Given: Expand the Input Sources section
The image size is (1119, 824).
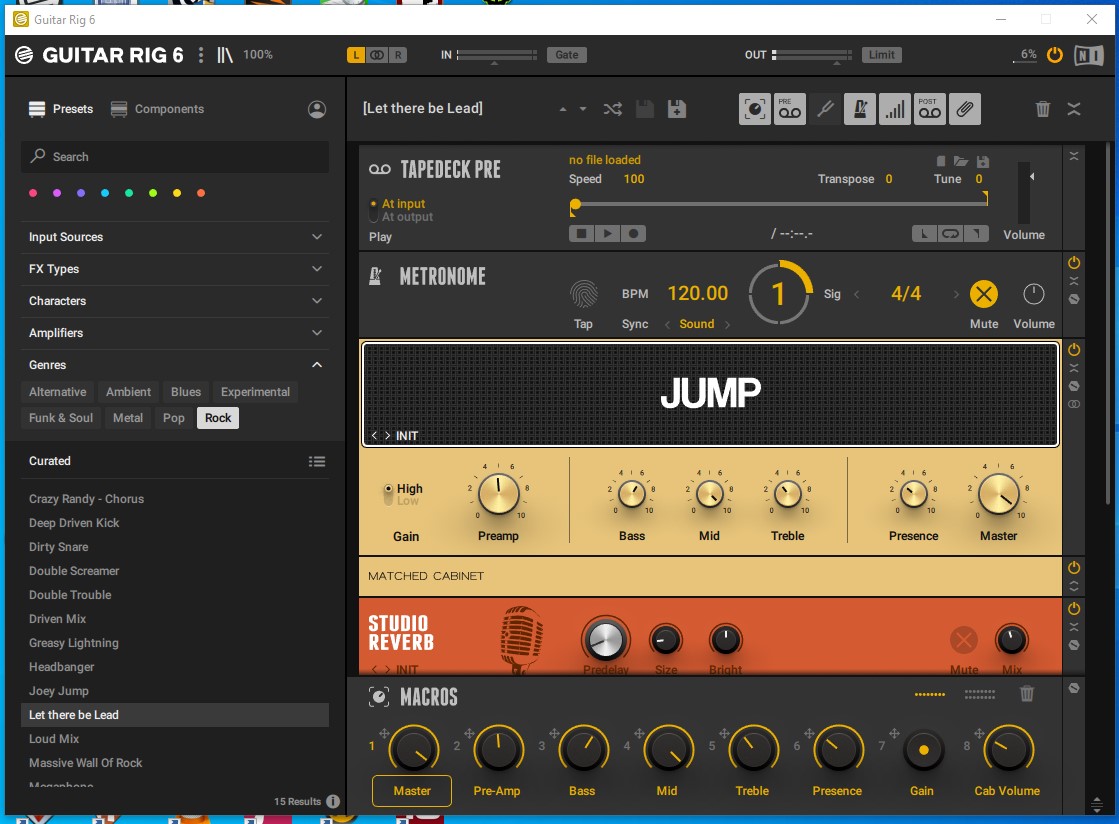Looking at the screenshot, I should (x=175, y=237).
